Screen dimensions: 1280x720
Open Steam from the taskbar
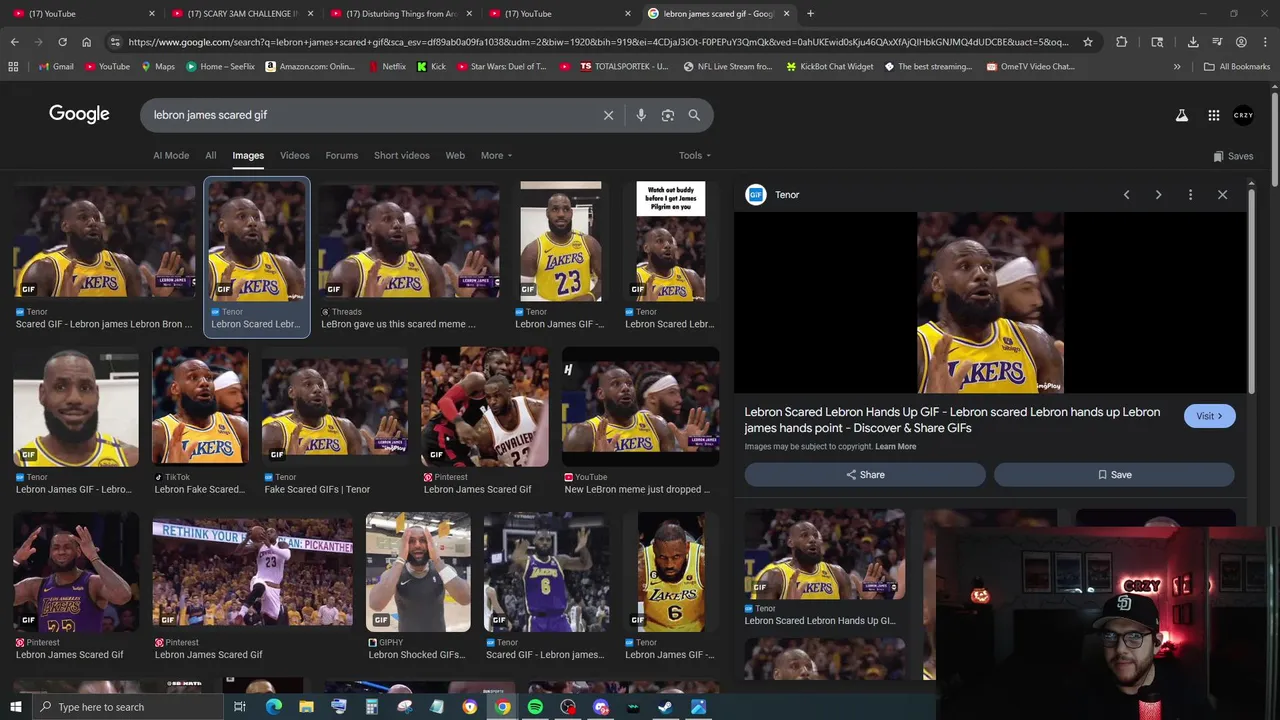tap(665, 707)
